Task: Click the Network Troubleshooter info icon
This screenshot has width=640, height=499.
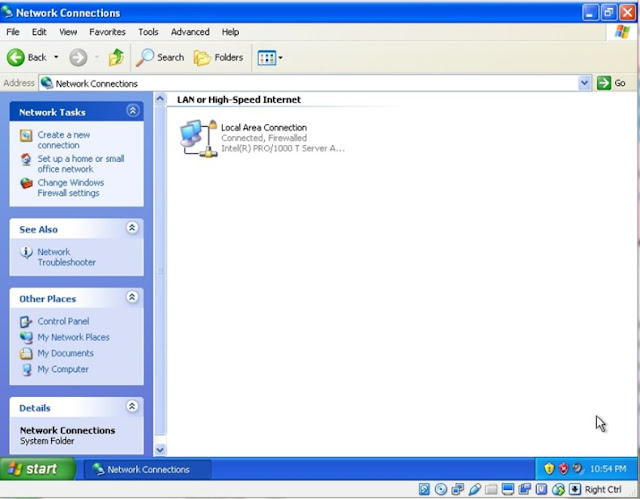Action: point(26,252)
